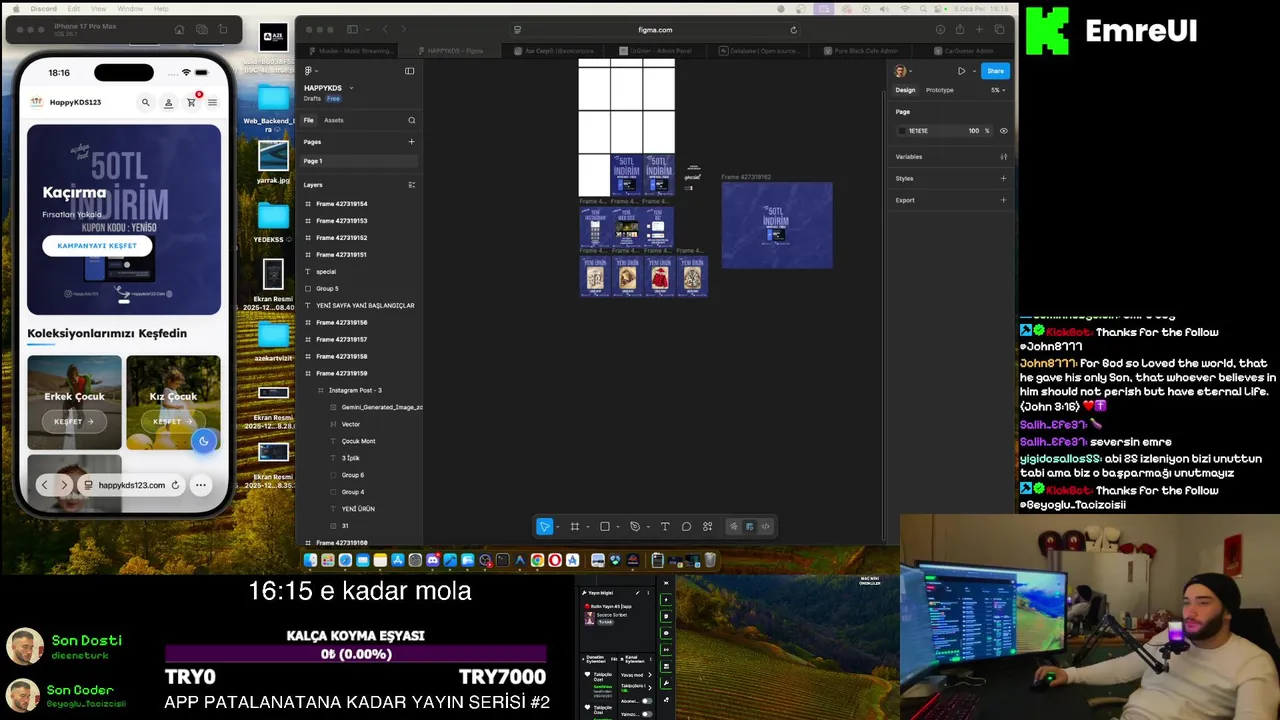Switch to HAPPYKDS - Figma browser tab
Image resolution: width=1280 pixels, height=720 pixels.
coord(450,50)
